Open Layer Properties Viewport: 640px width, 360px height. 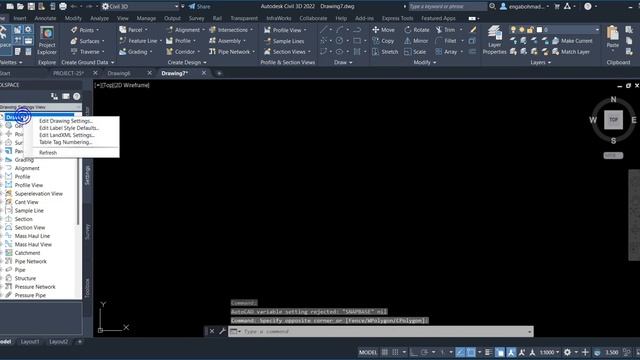(494, 40)
